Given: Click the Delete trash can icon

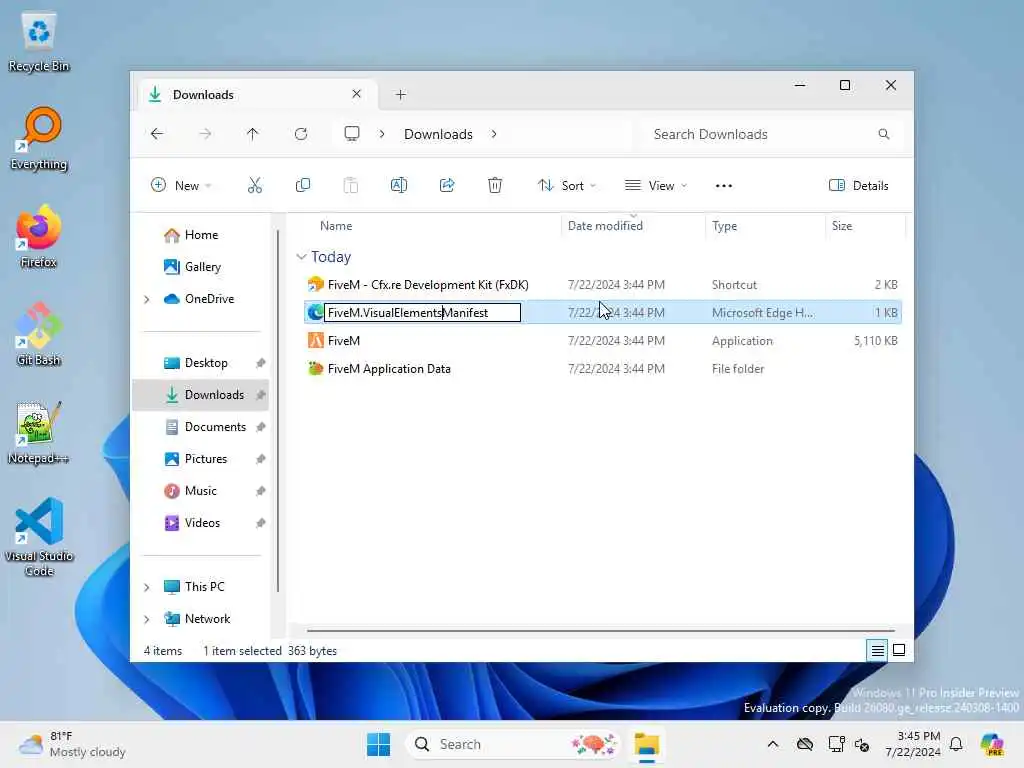Looking at the screenshot, I should [x=495, y=185].
